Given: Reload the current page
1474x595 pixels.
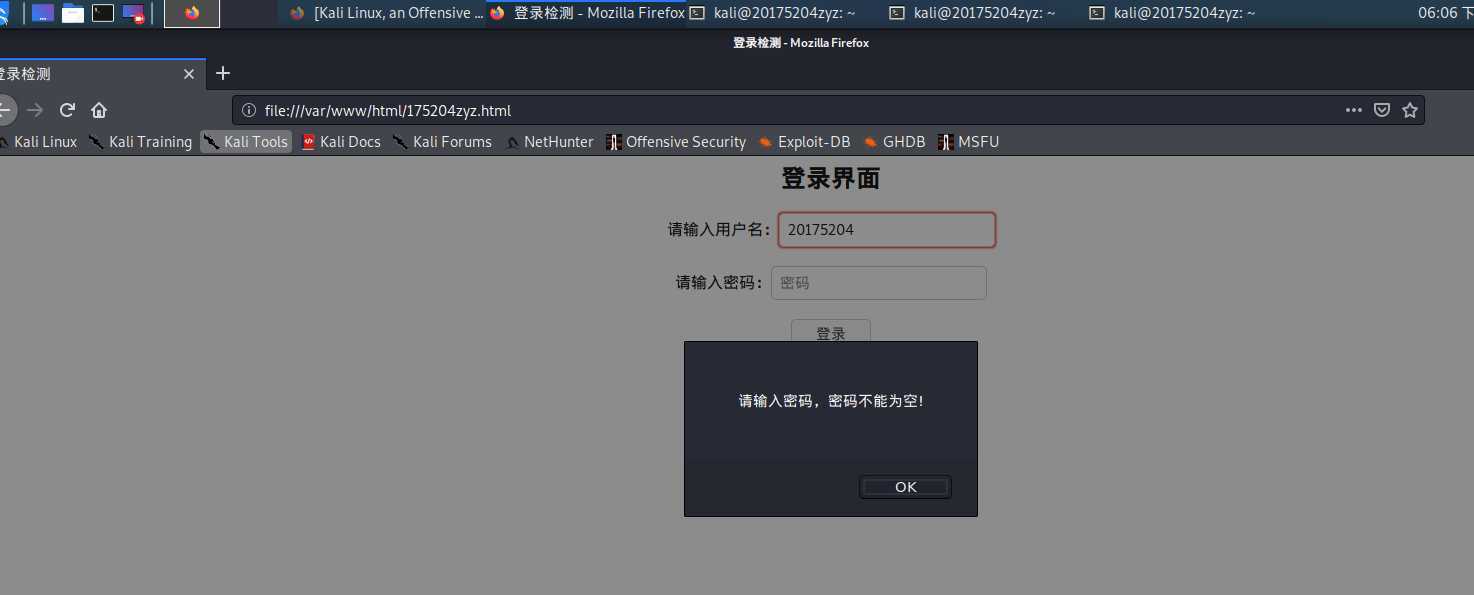Looking at the screenshot, I should (x=67, y=110).
